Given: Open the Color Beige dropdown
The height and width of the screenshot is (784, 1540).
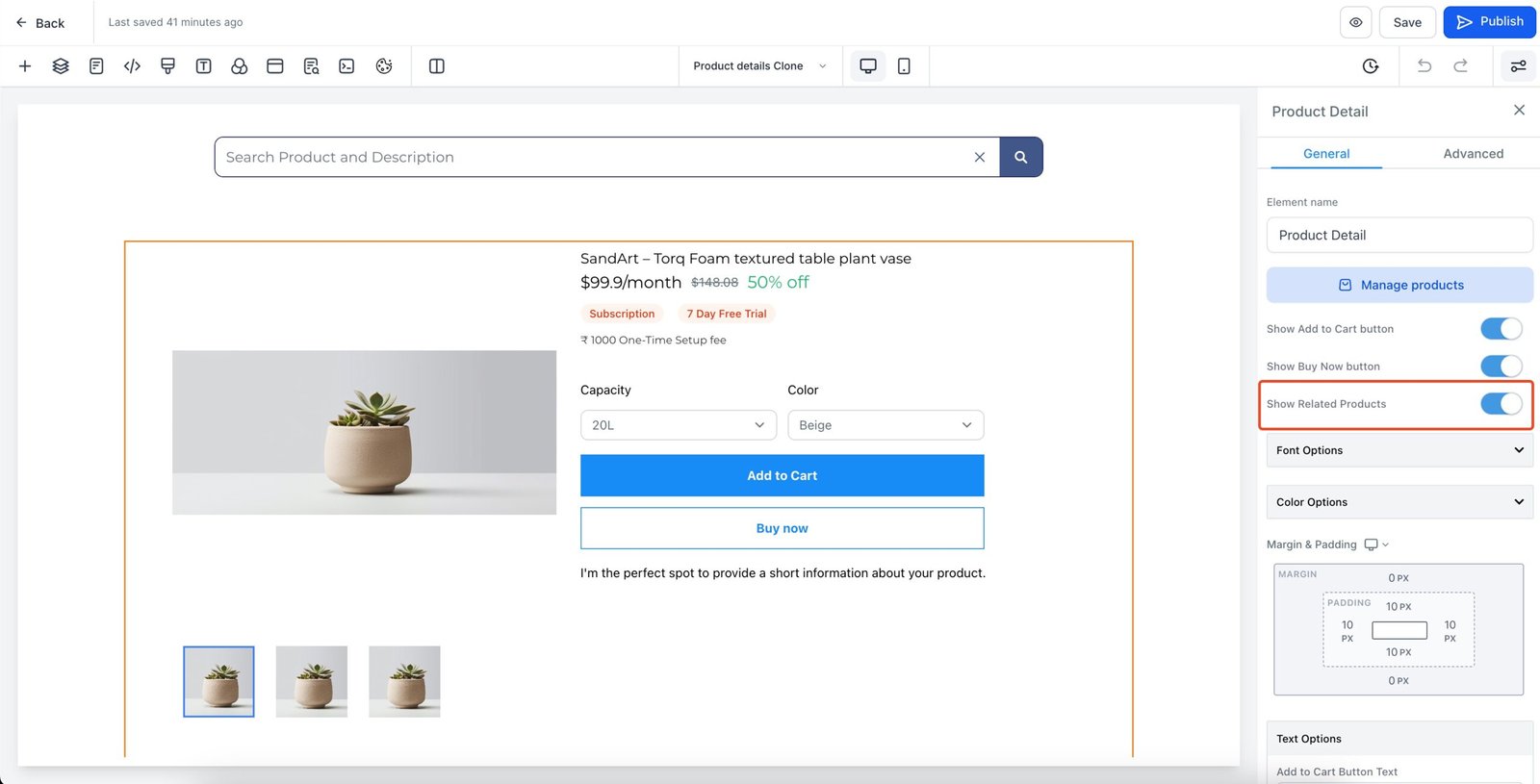Looking at the screenshot, I should pos(885,425).
